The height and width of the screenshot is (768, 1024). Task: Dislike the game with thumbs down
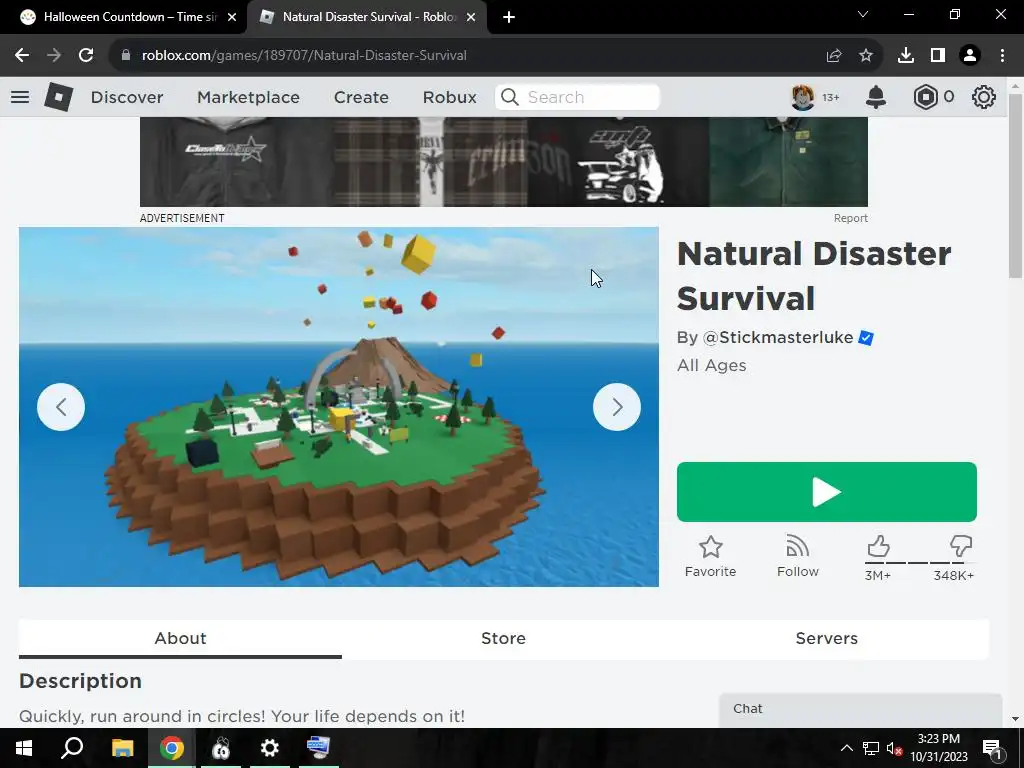(961, 547)
